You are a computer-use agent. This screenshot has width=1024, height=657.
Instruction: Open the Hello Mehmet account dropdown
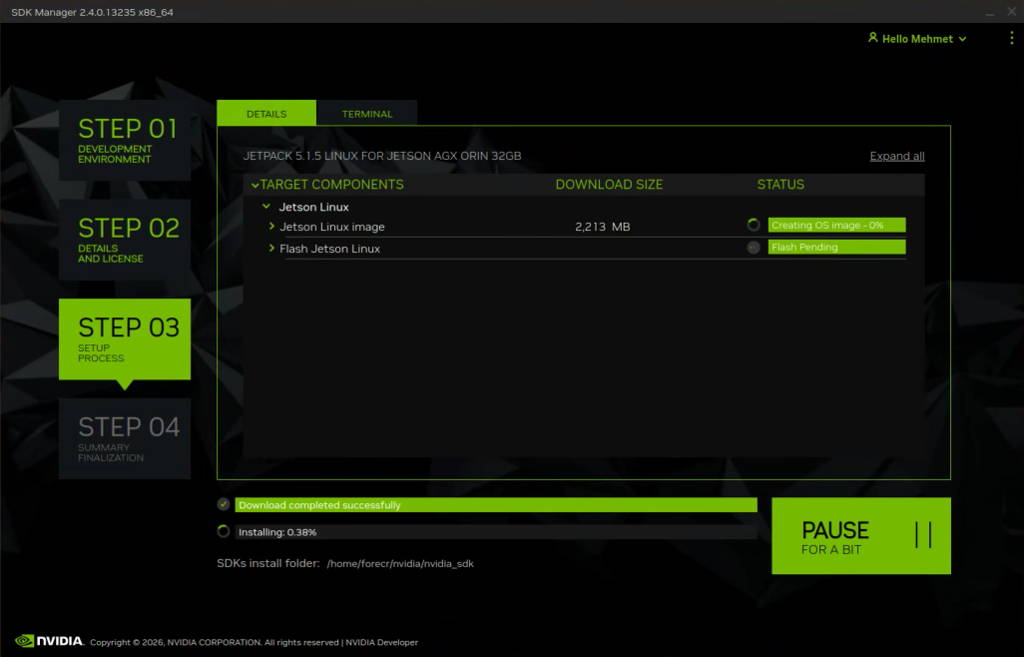click(x=916, y=38)
